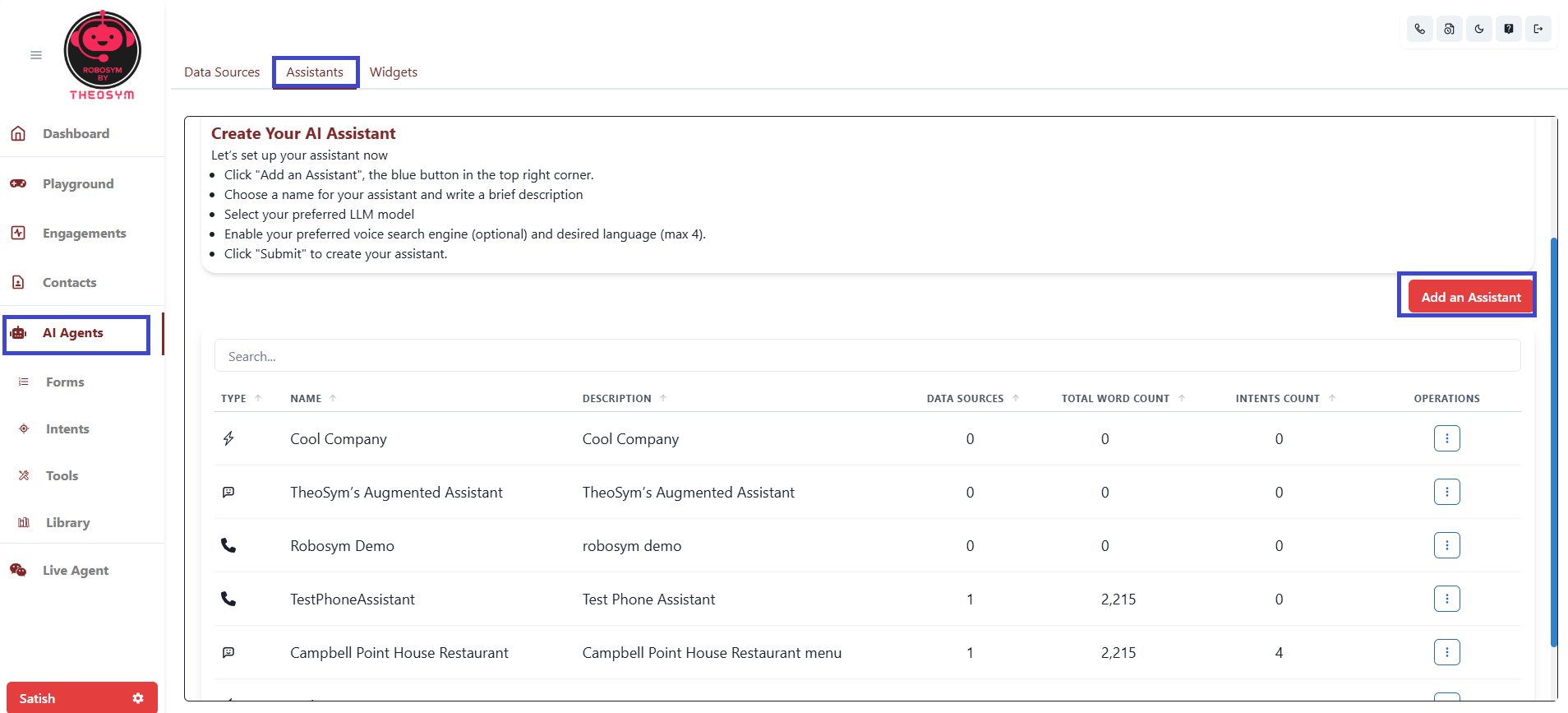Sort table by DESCRIPTION column arrow

pyautogui.click(x=663, y=398)
